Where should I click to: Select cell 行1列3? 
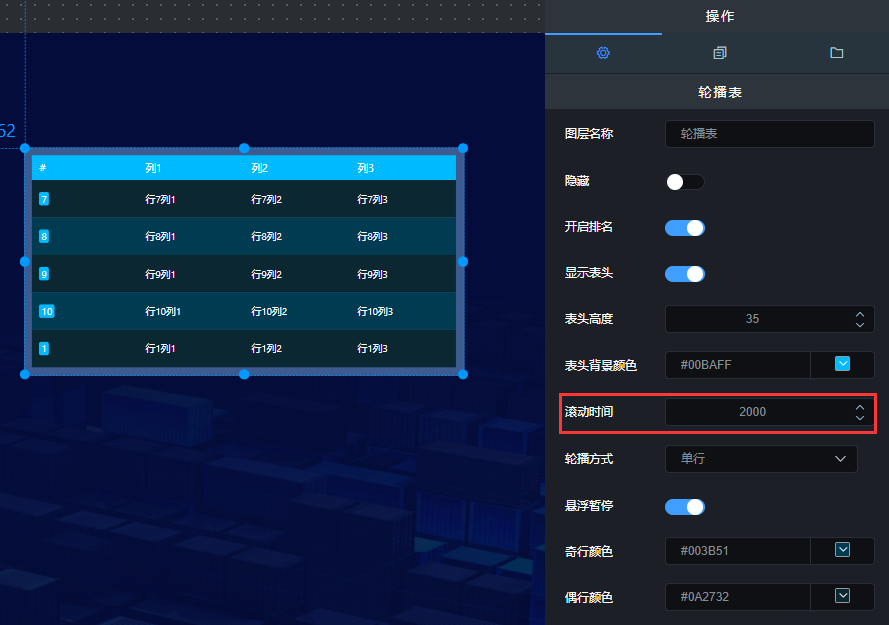point(372,348)
